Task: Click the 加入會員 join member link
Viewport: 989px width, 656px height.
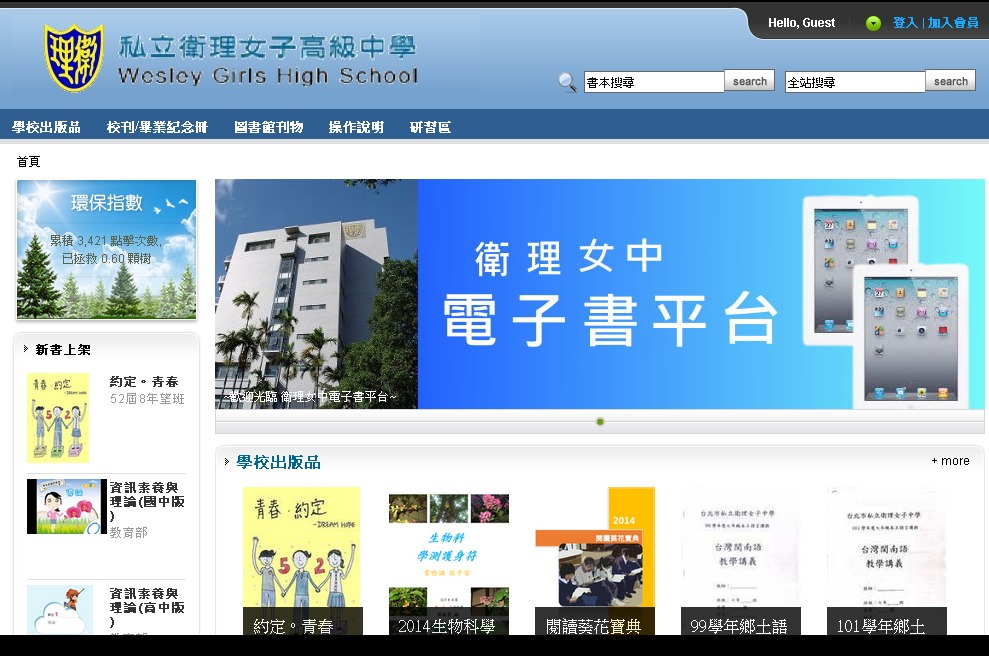Action: [953, 23]
